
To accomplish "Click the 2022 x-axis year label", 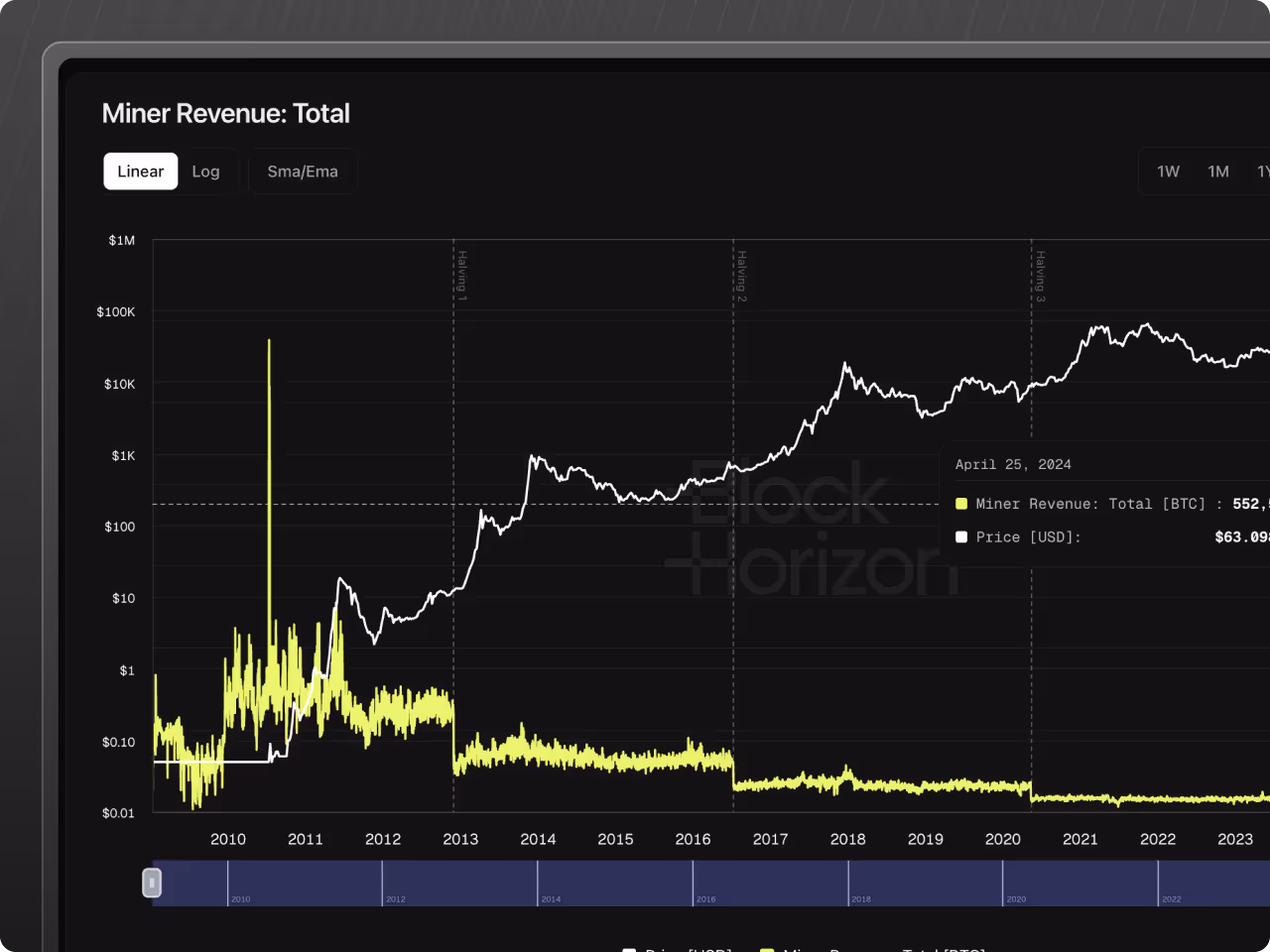I will (x=1158, y=839).
